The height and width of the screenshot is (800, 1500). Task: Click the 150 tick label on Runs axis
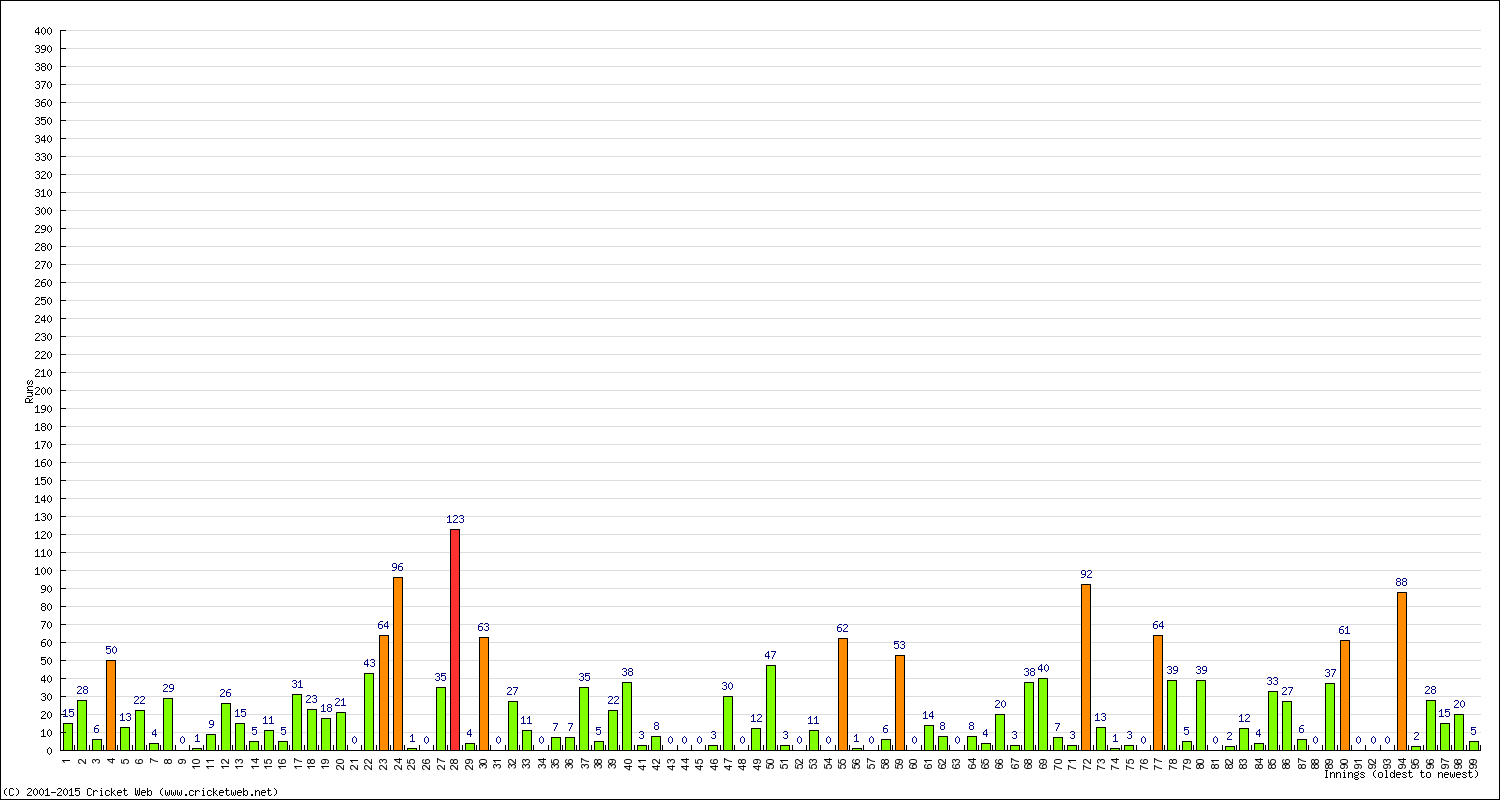tap(42, 481)
